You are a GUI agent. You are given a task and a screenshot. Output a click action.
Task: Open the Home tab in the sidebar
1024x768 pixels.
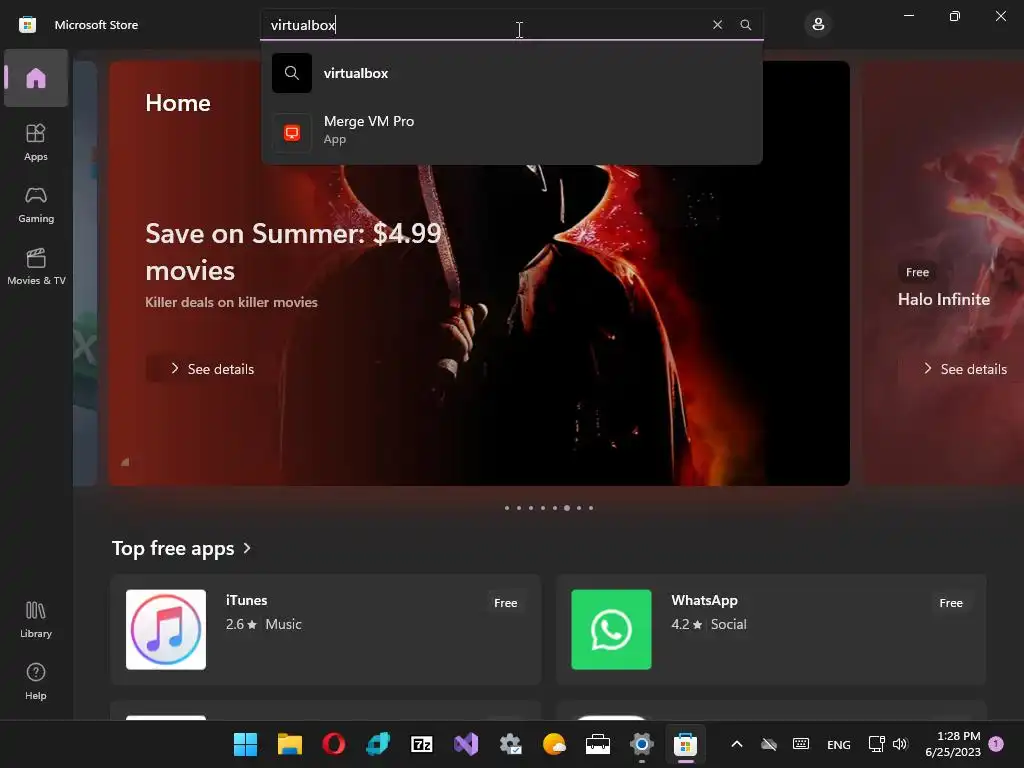click(x=36, y=78)
